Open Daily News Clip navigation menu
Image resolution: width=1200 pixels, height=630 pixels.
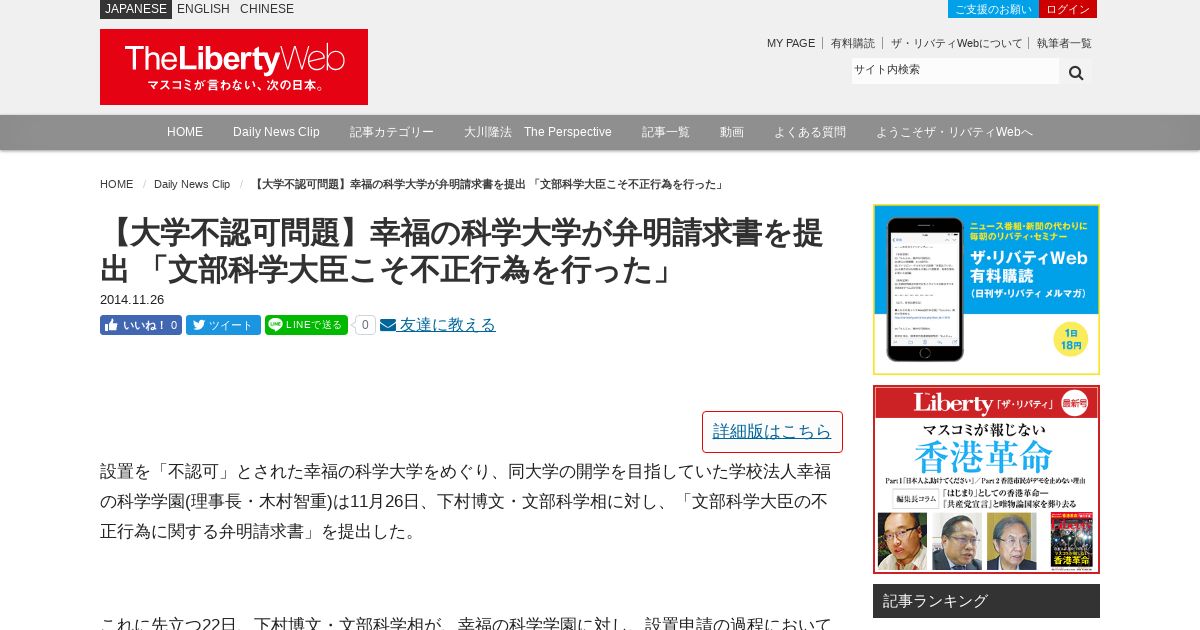pyautogui.click(x=276, y=132)
